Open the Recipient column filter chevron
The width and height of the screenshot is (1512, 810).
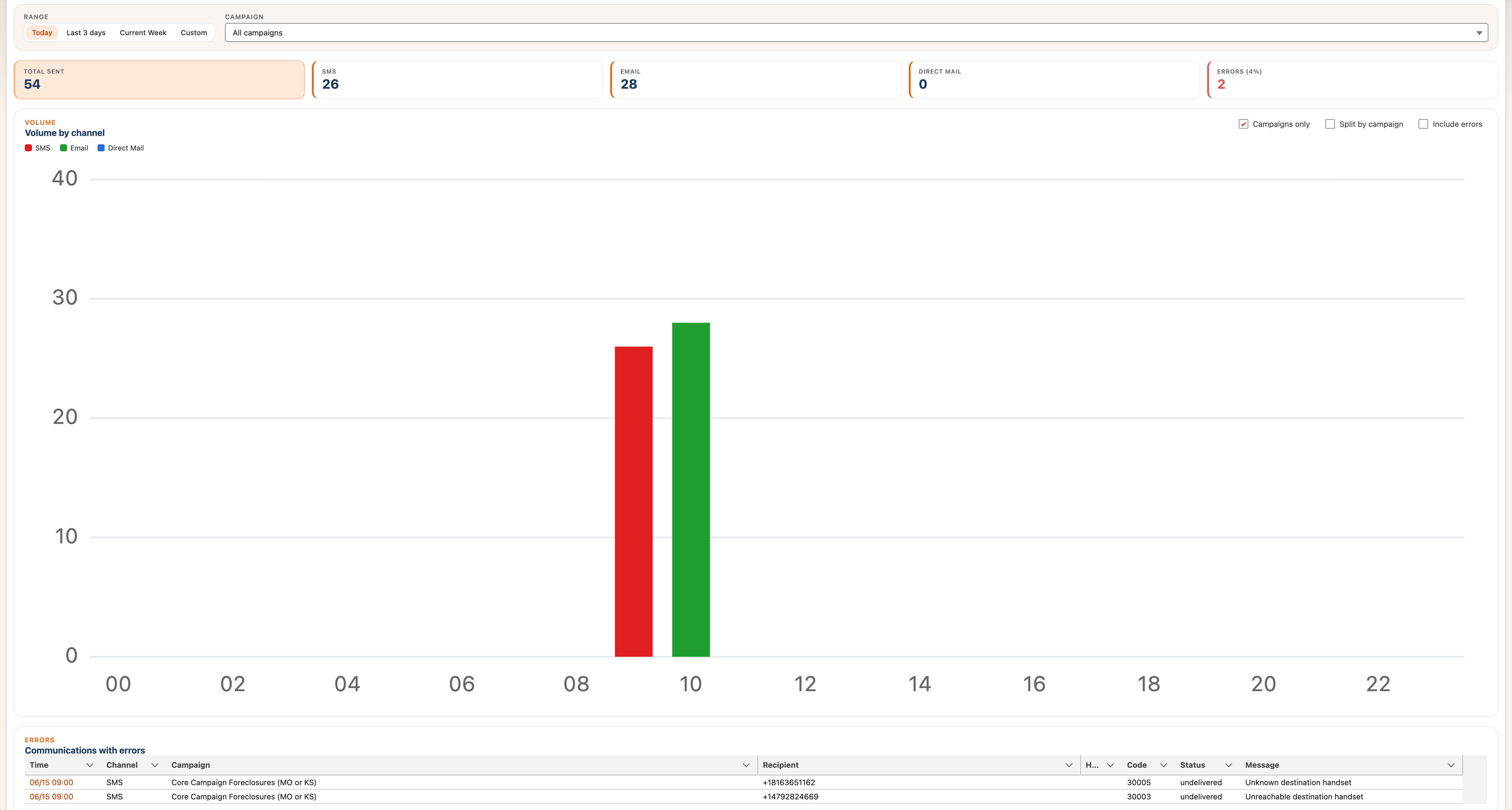[1069, 765]
